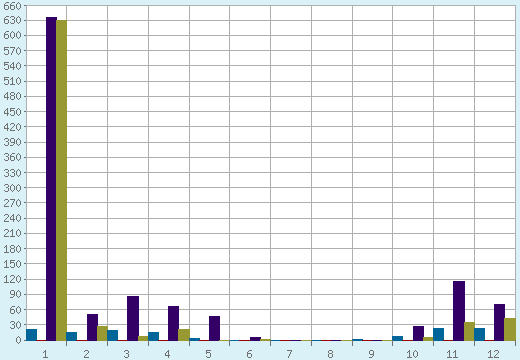Screen dimensions: 520x360
Task: Select the purple bar for month 11
Action: click(459, 311)
